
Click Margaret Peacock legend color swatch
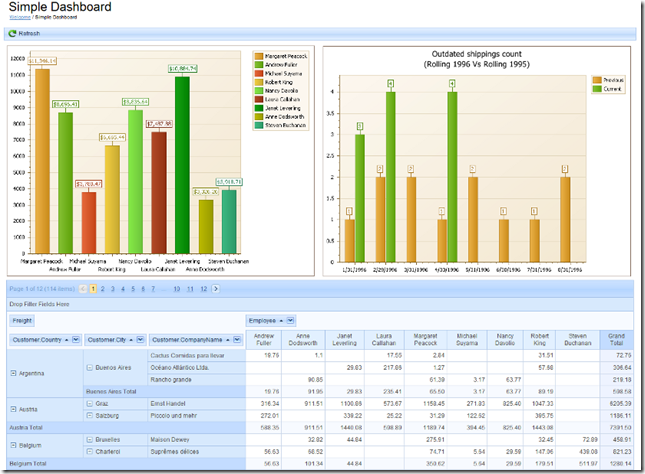pyautogui.click(x=259, y=56)
